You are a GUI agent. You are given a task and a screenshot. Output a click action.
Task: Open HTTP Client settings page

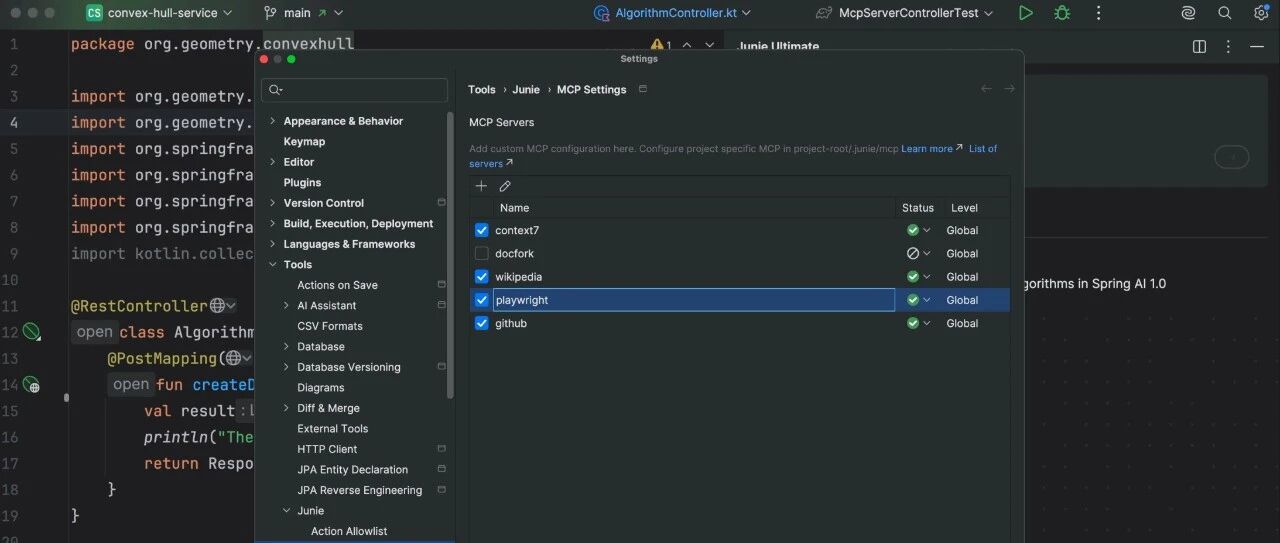[327, 449]
